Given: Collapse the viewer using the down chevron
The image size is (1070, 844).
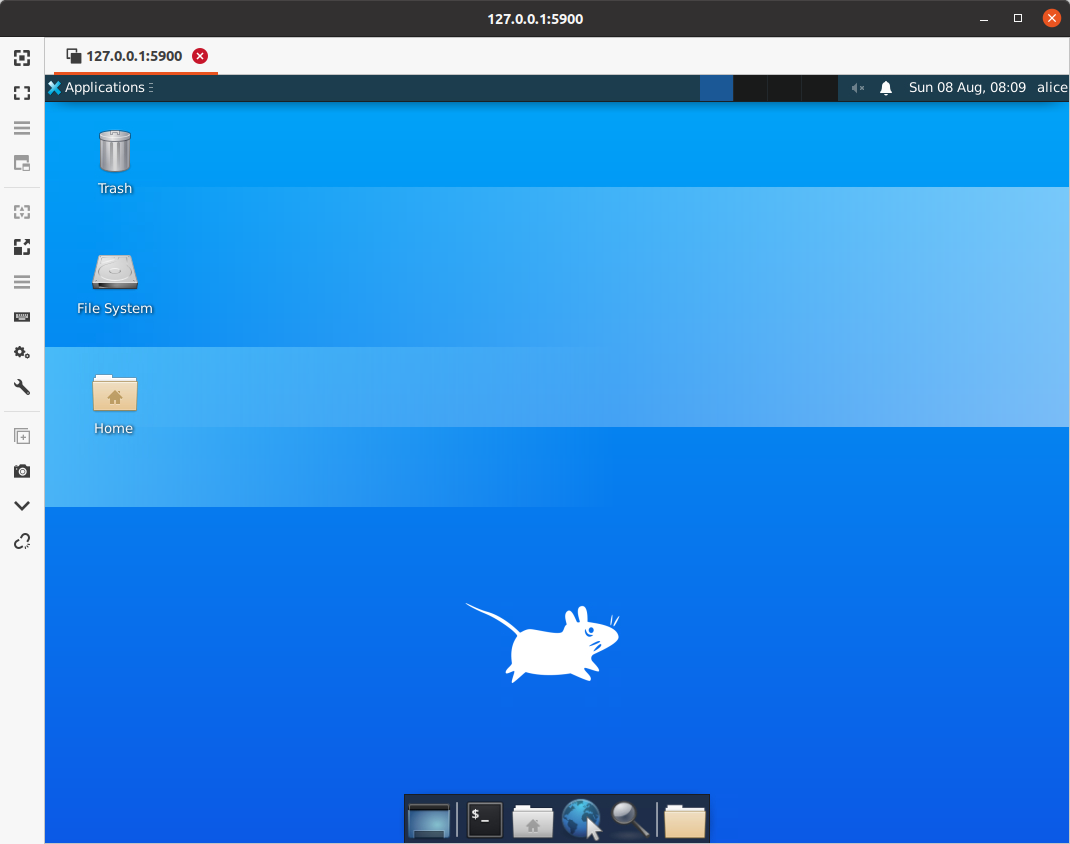Looking at the screenshot, I should click(22, 506).
